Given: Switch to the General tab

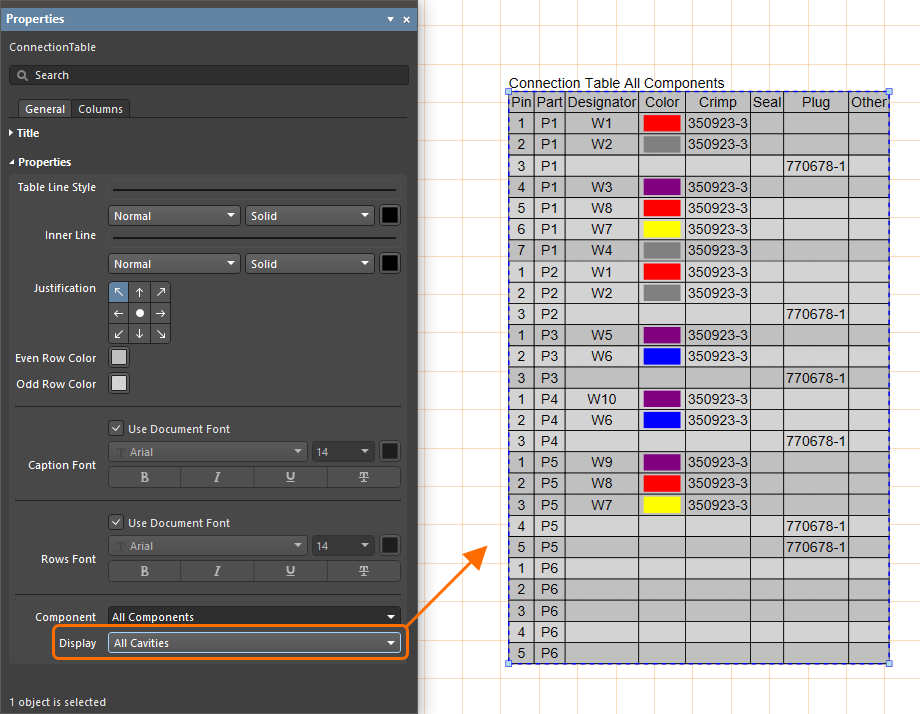Looking at the screenshot, I should click(45, 109).
